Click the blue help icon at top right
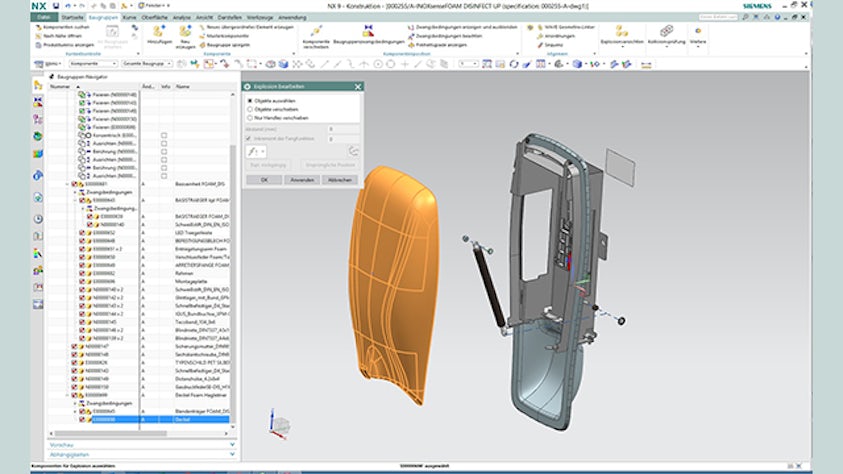The image size is (843, 474). [777, 17]
